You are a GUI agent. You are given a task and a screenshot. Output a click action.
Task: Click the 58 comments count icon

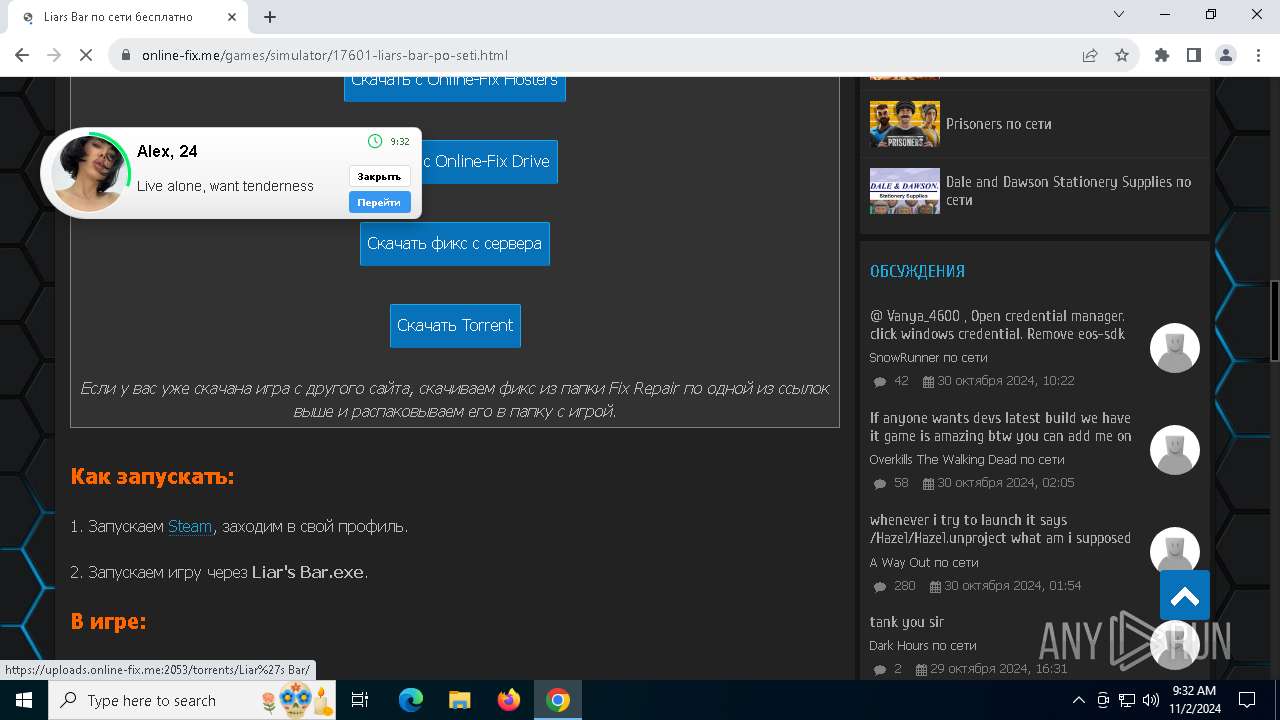point(880,483)
